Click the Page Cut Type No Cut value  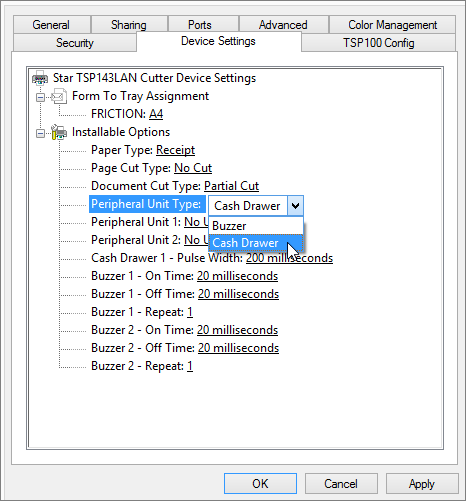tap(193, 168)
